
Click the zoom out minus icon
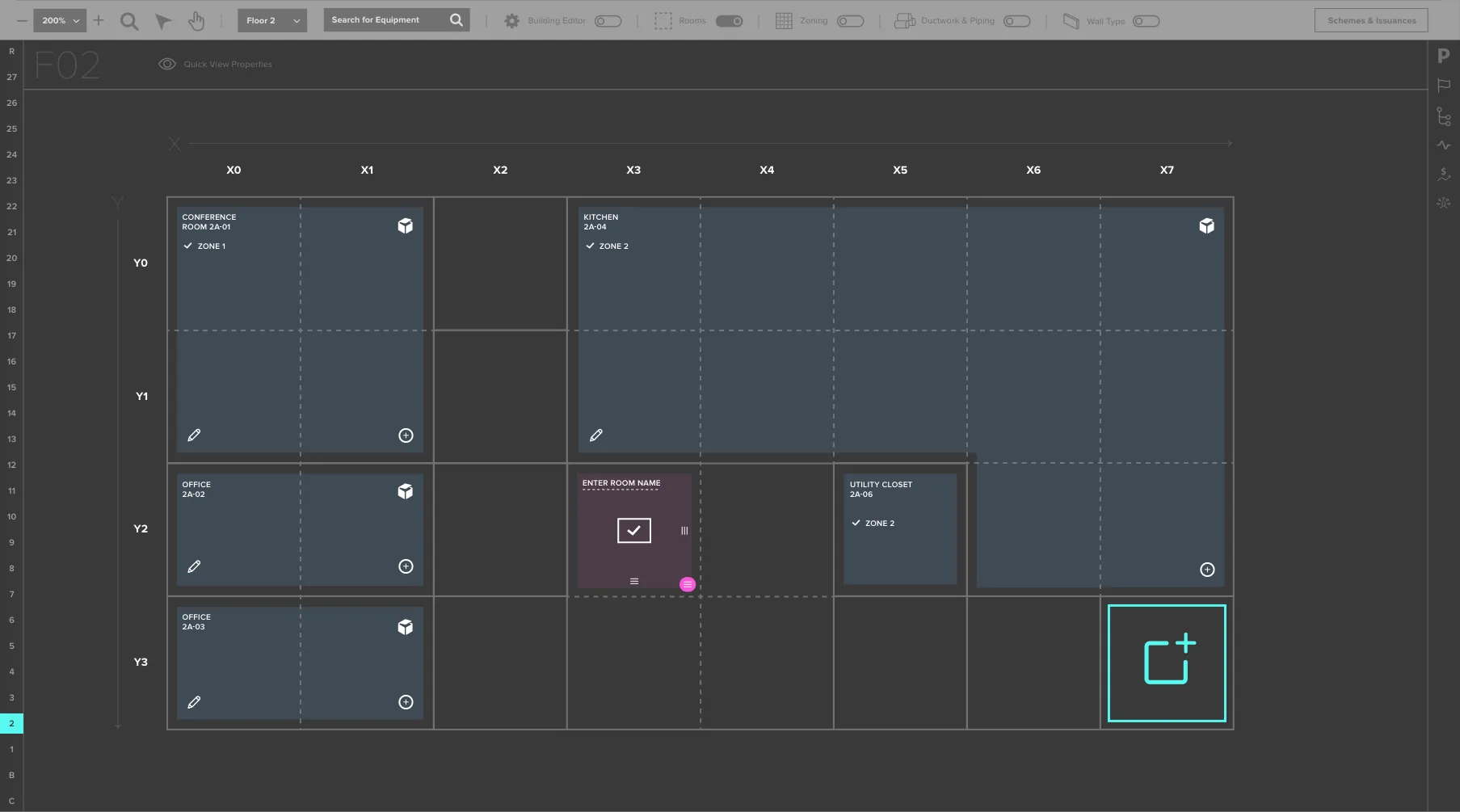coord(21,20)
